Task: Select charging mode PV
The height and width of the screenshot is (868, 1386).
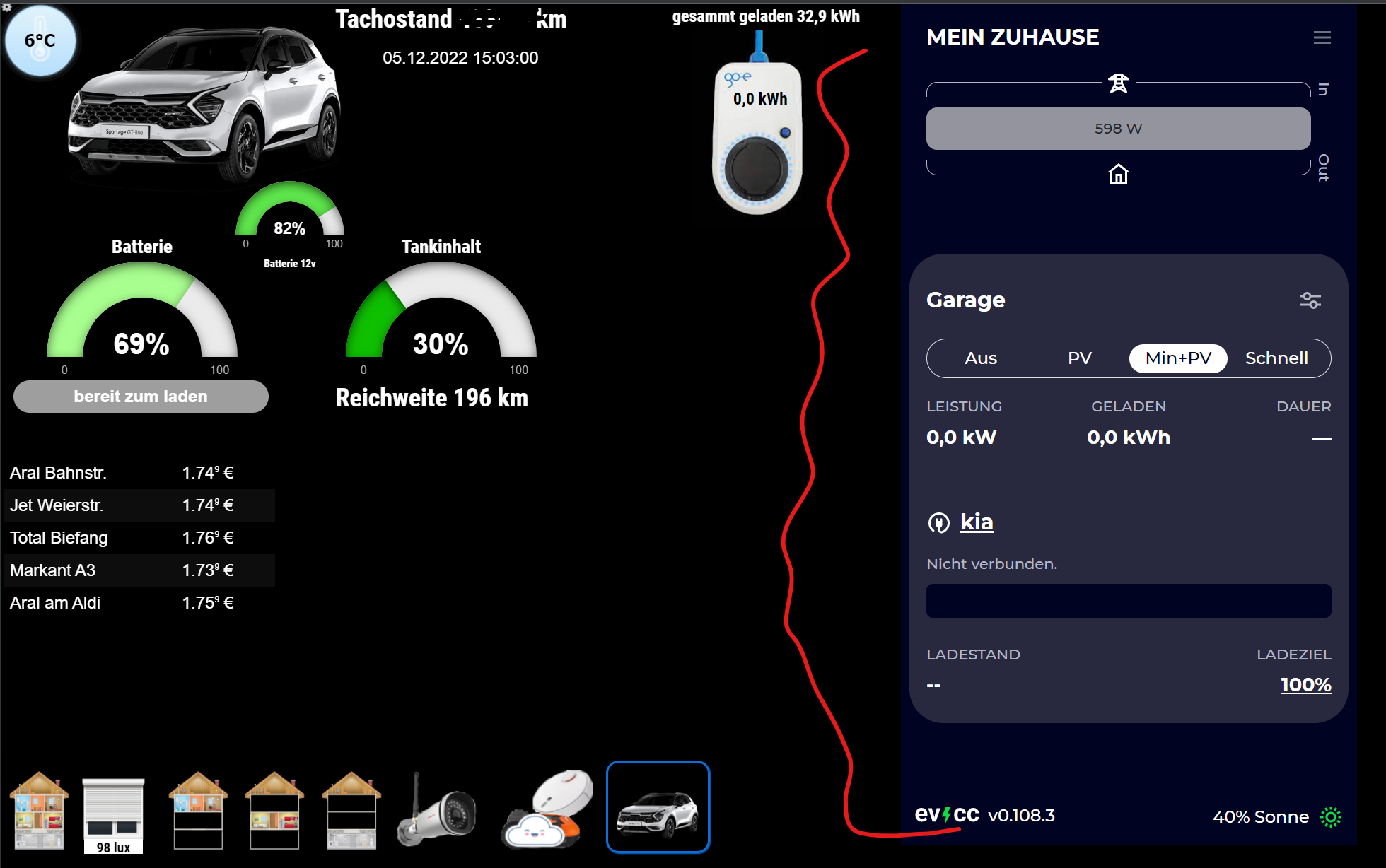Action: (1079, 358)
